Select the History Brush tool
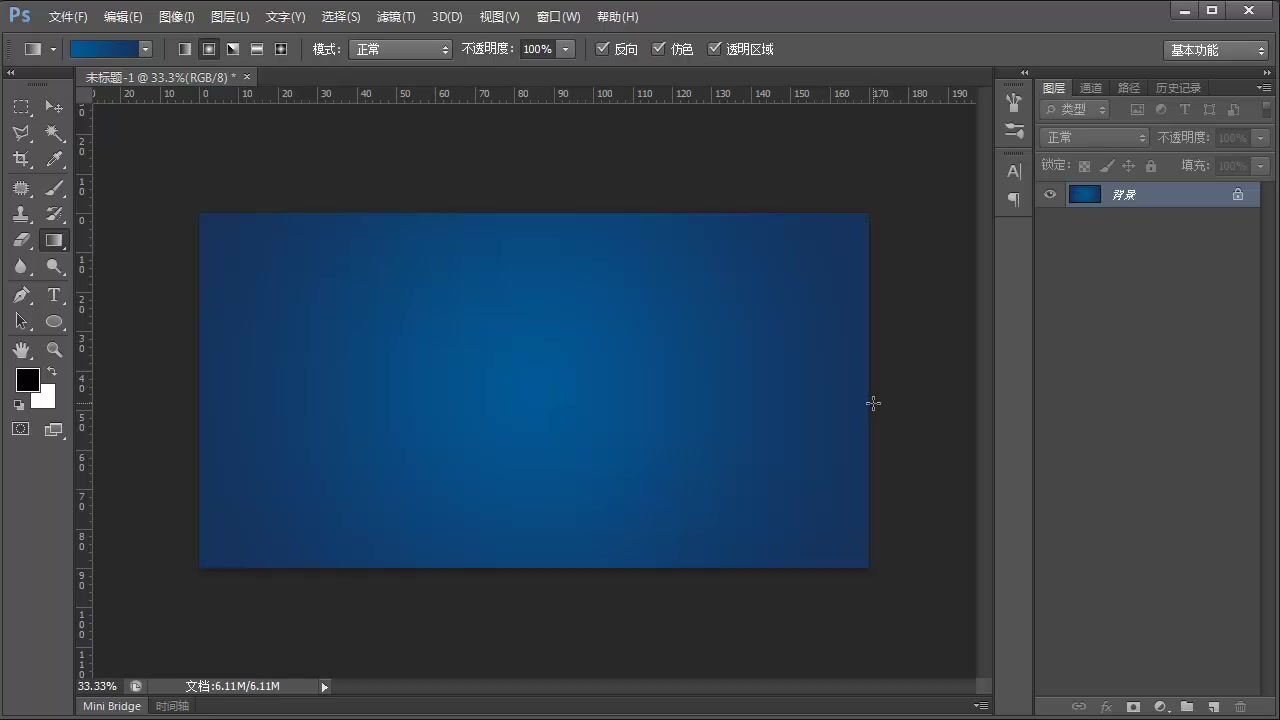 click(x=54, y=214)
